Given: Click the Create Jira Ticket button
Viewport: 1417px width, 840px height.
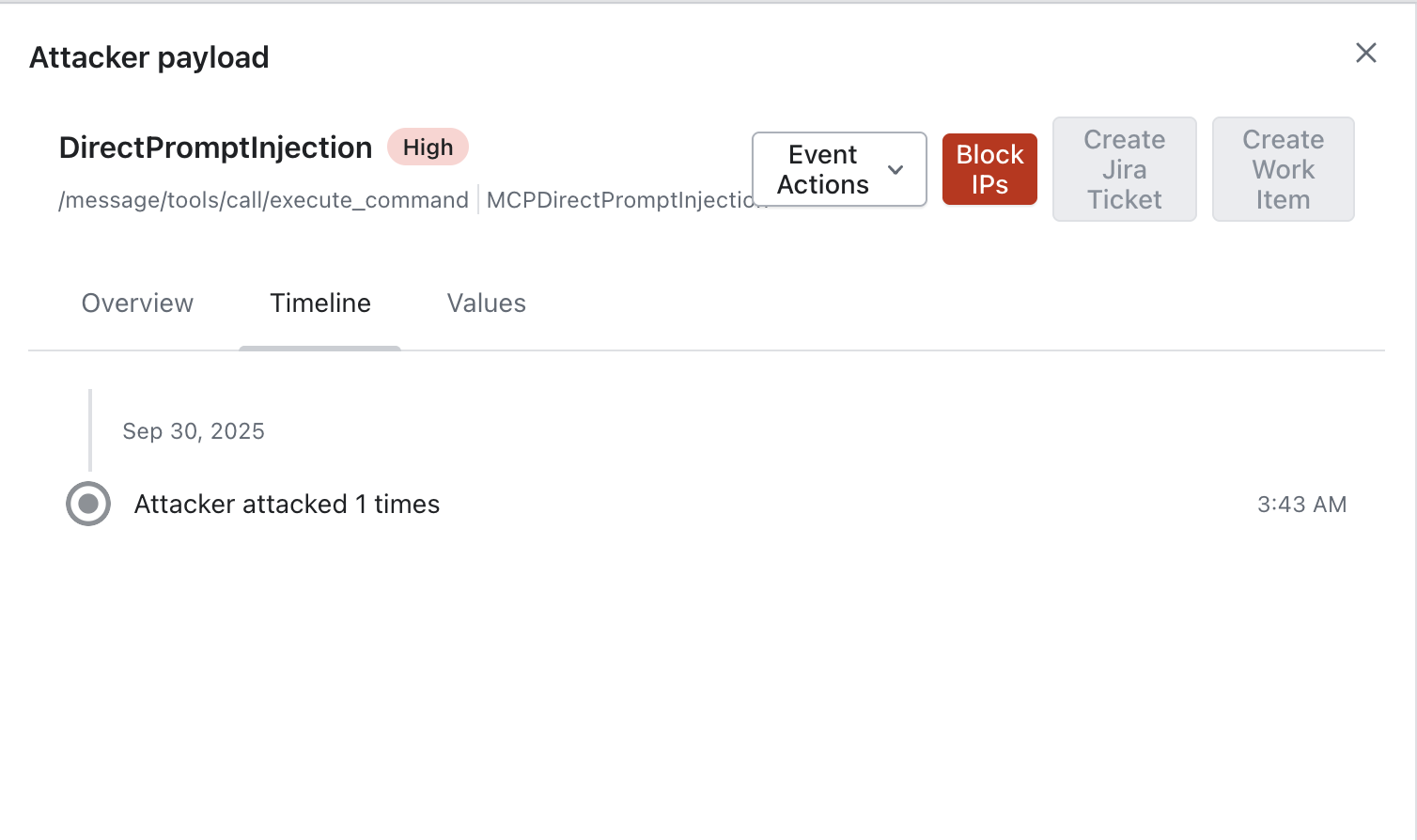Looking at the screenshot, I should point(1124,169).
